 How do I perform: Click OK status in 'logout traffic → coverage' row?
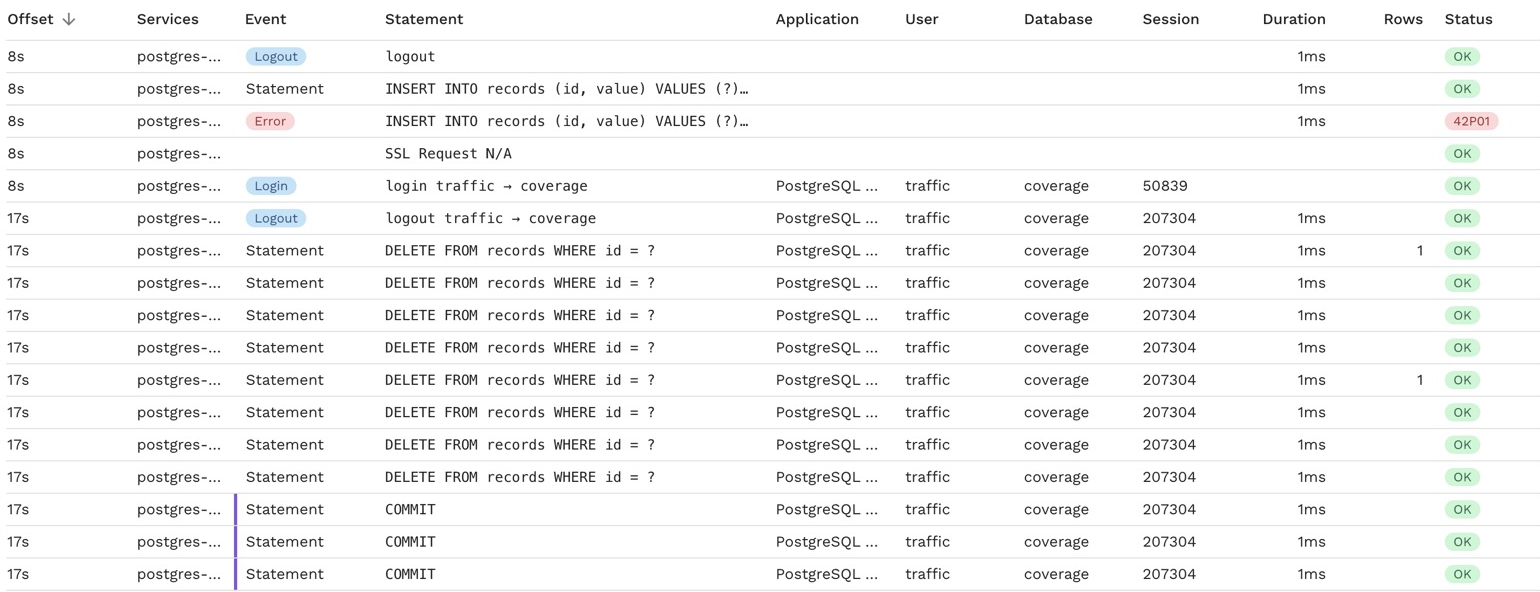(1462, 218)
